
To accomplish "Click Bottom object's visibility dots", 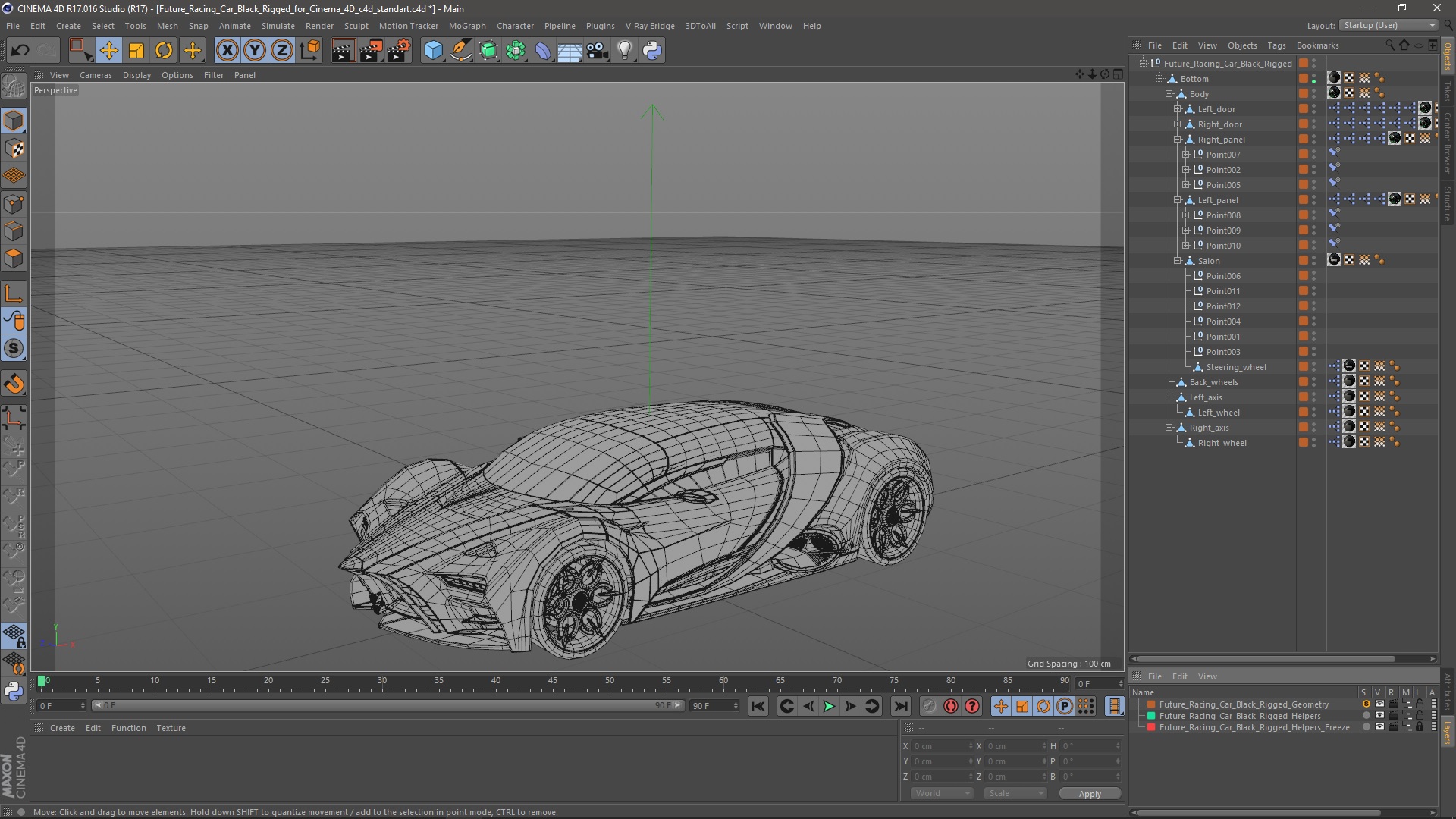I will pyautogui.click(x=1313, y=79).
